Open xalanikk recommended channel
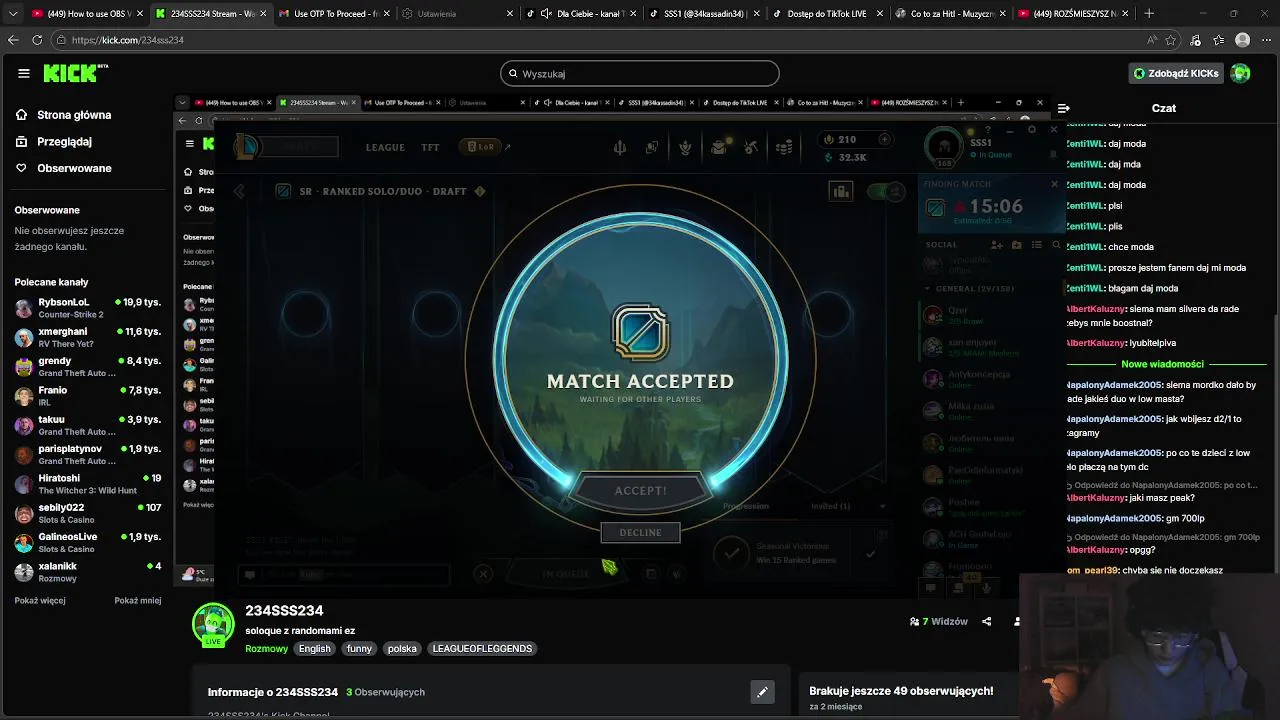The width and height of the screenshot is (1280, 720). click(88, 572)
